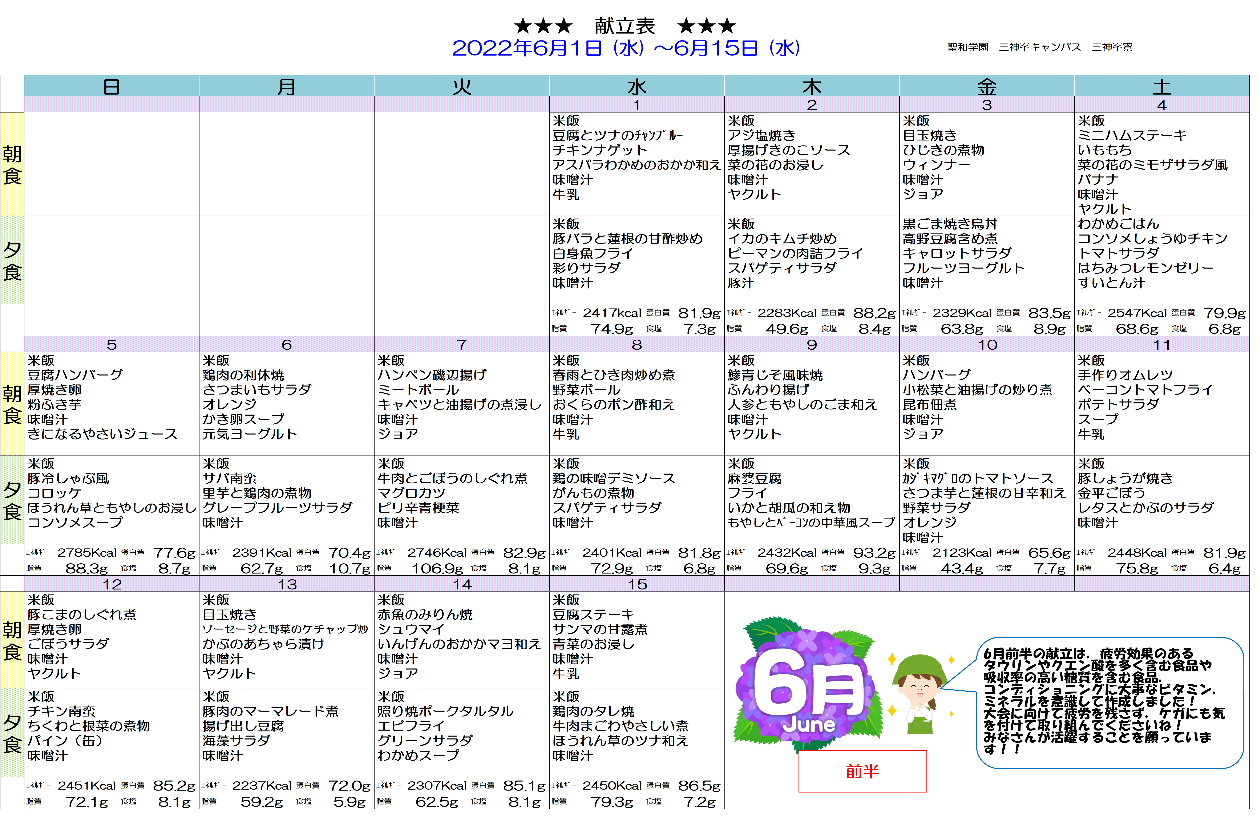Select the 水 column header
Screen dimensions: 1259x826
tap(637, 86)
